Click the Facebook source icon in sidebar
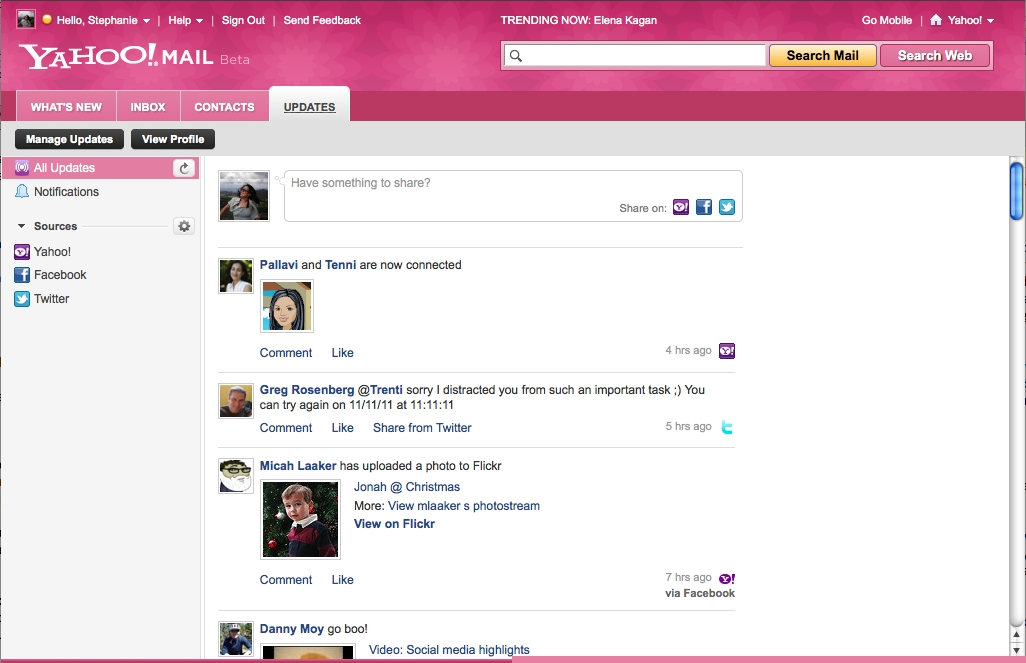Screen dimensions: 1026x663 [22, 275]
